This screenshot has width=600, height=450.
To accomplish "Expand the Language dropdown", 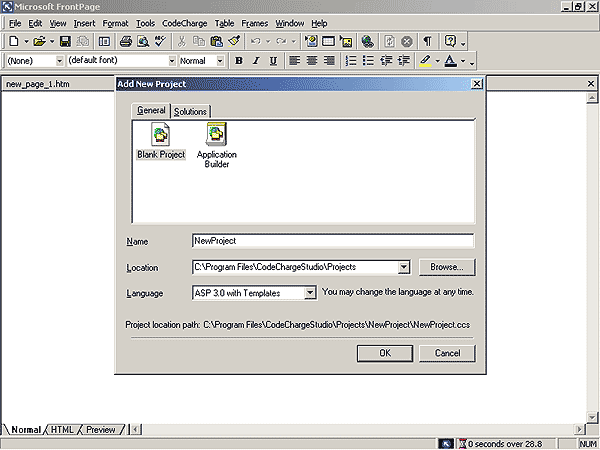I will tap(310, 293).
